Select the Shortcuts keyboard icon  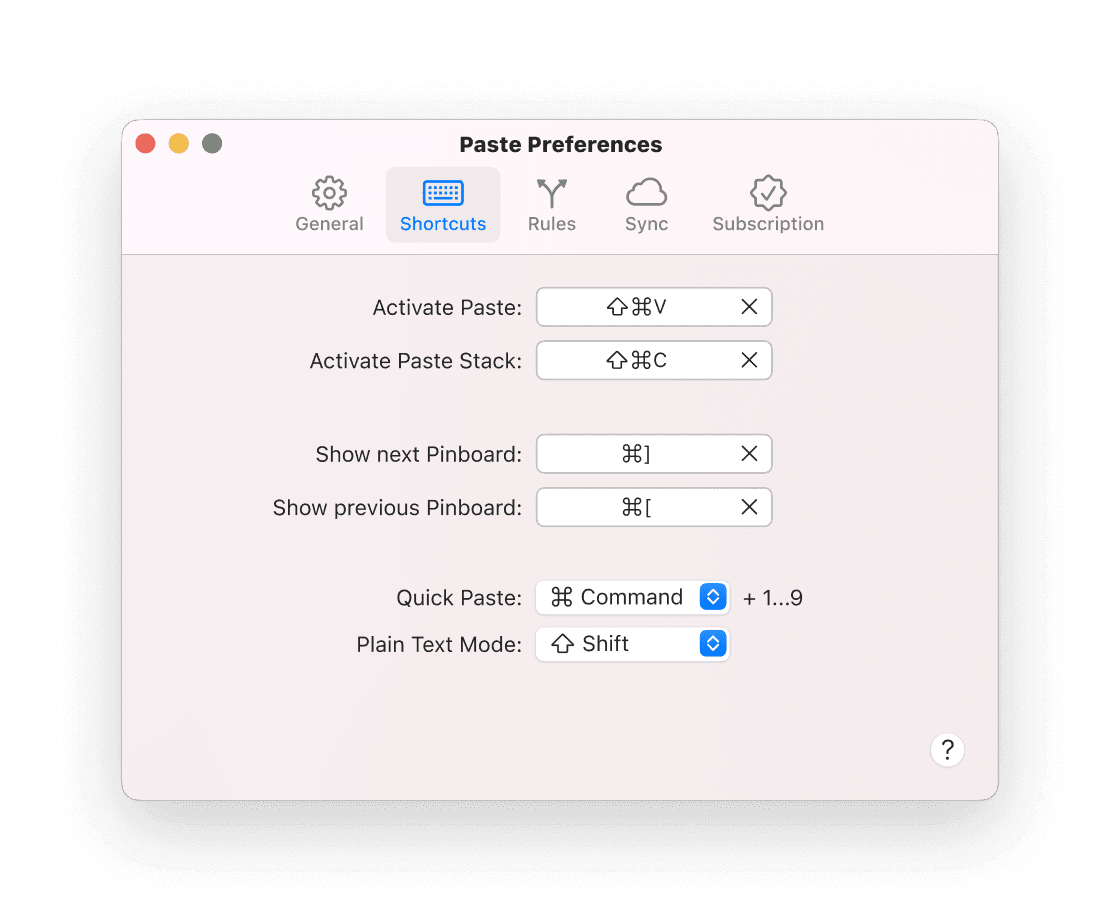click(443, 193)
